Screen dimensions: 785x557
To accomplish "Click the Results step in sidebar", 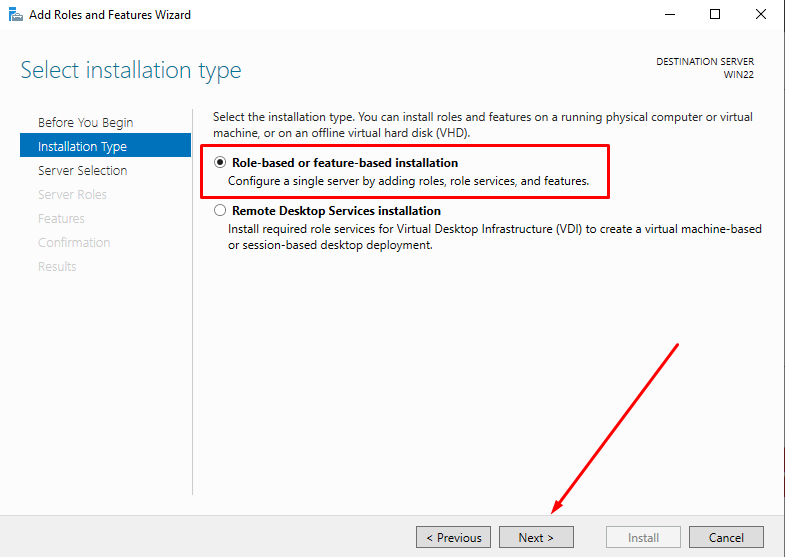I will 57,266.
